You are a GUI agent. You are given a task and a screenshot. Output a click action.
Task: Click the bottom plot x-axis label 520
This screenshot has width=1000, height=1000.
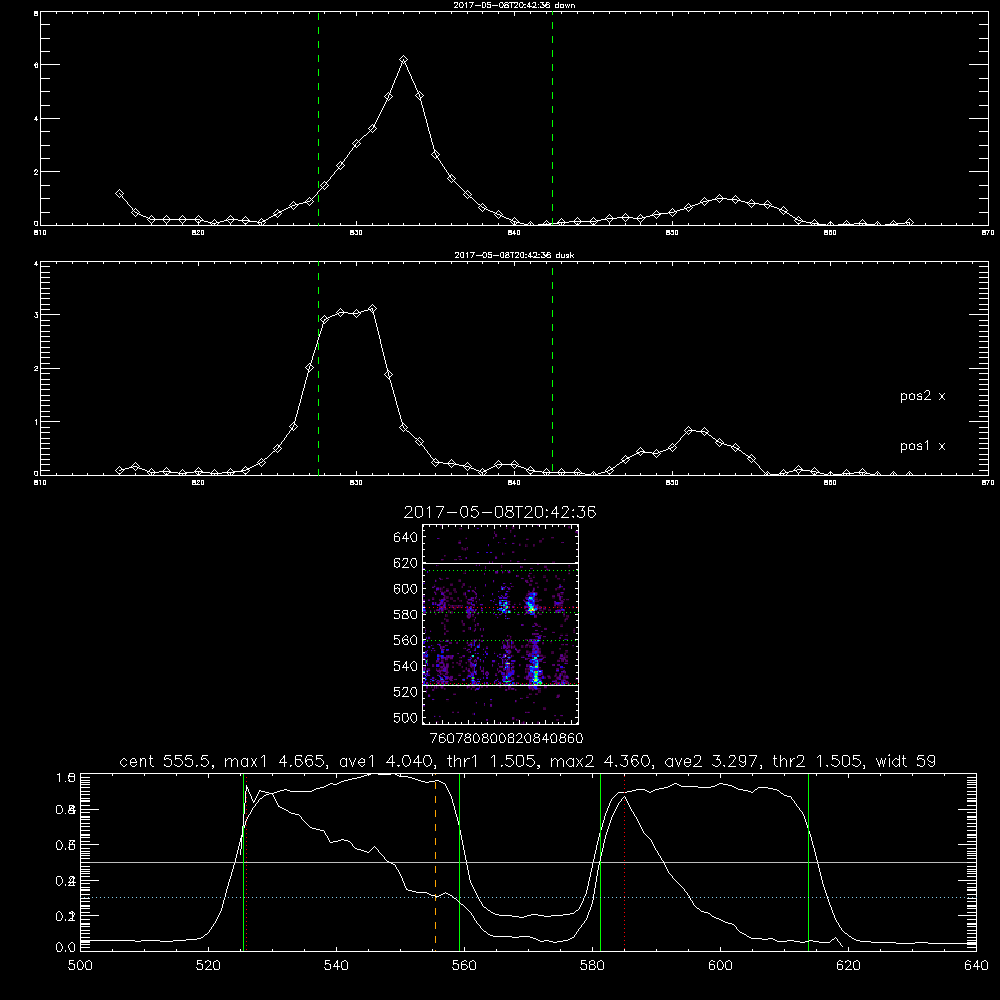click(x=208, y=966)
